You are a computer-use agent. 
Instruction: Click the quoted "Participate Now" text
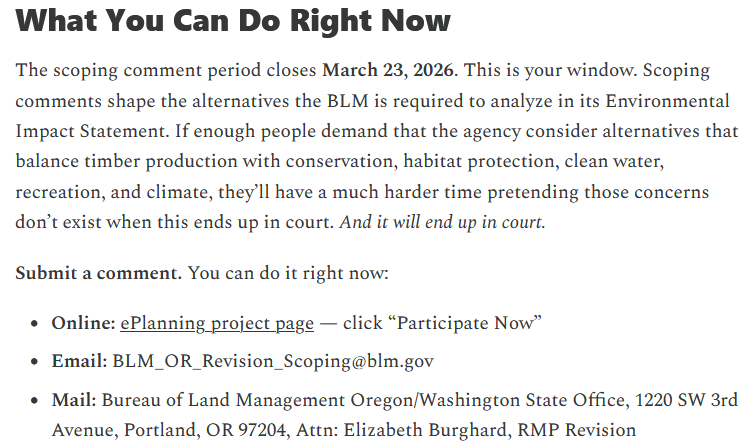(469, 323)
